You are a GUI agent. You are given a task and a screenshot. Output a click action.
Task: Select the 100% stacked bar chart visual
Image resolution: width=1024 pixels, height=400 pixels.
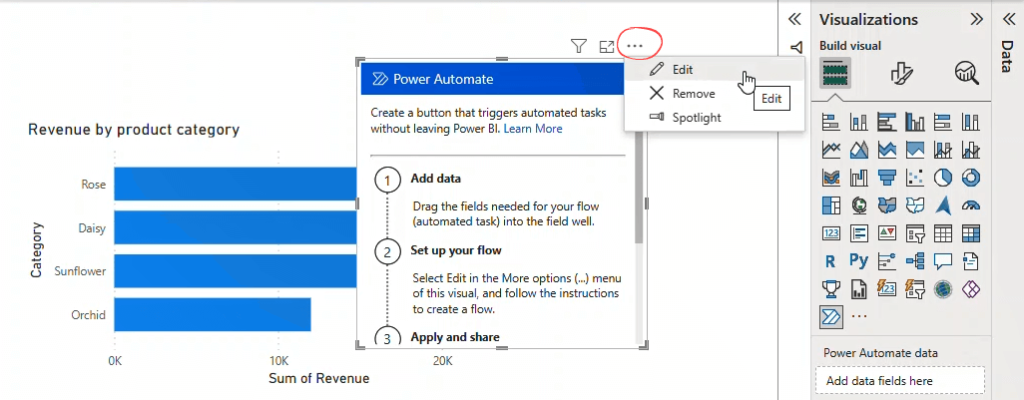click(944, 122)
